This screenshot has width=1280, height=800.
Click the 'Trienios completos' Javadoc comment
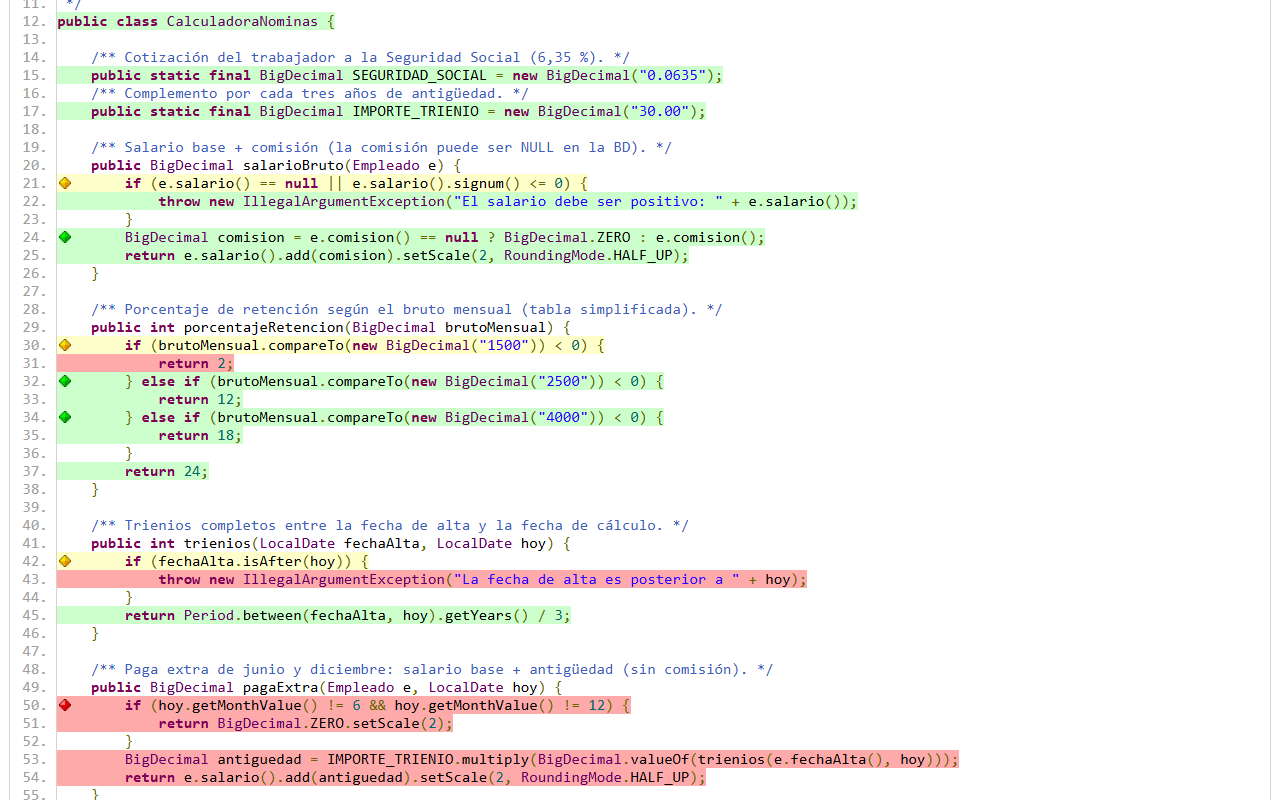coord(389,525)
